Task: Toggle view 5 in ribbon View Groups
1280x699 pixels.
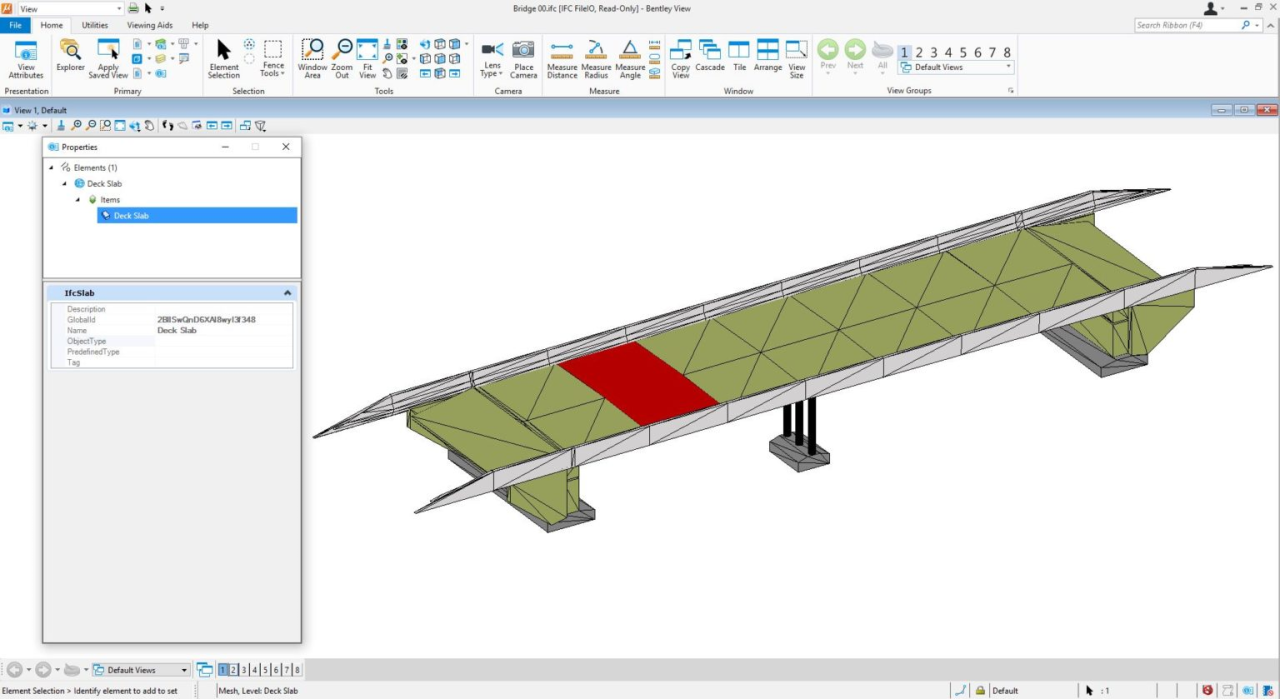Action: point(963,52)
